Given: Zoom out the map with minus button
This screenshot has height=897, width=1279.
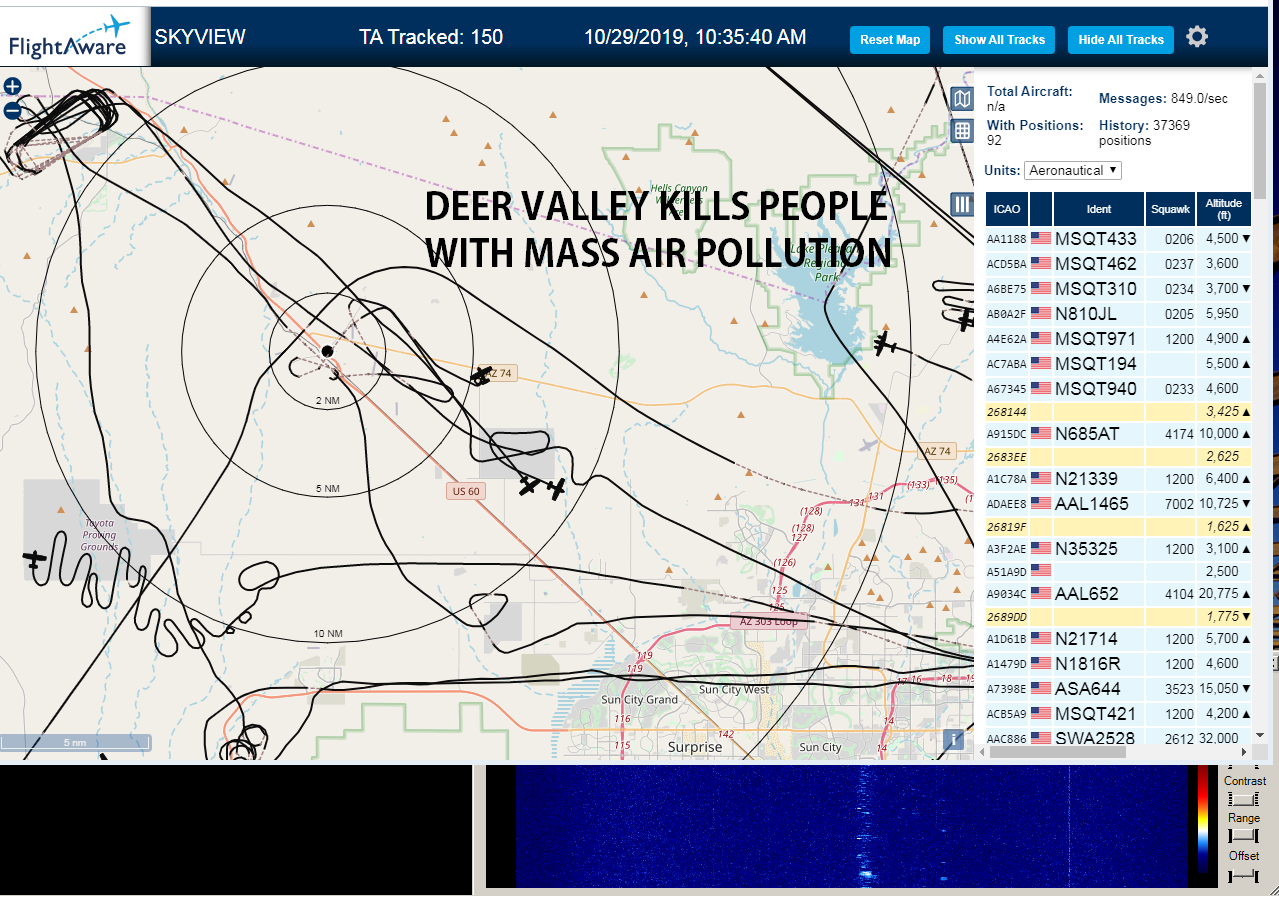Looking at the screenshot, I should (x=13, y=110).
